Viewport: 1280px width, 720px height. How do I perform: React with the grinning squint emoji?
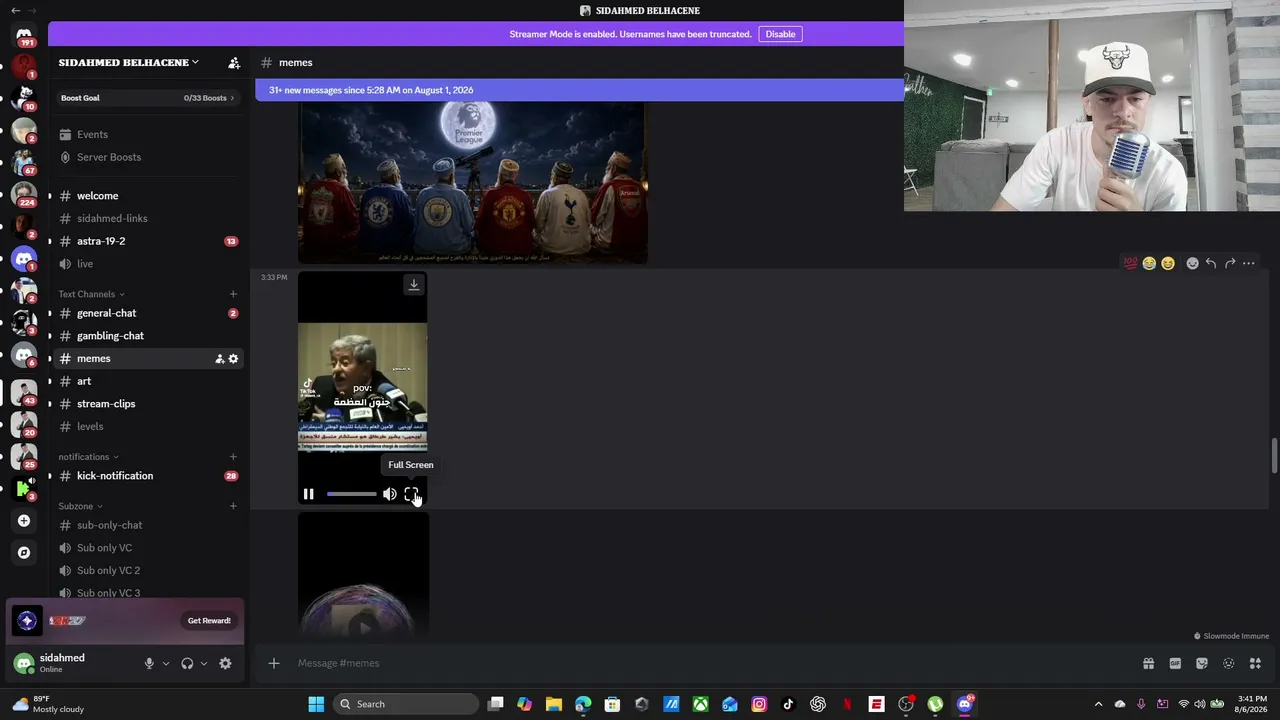[1167, 263]
